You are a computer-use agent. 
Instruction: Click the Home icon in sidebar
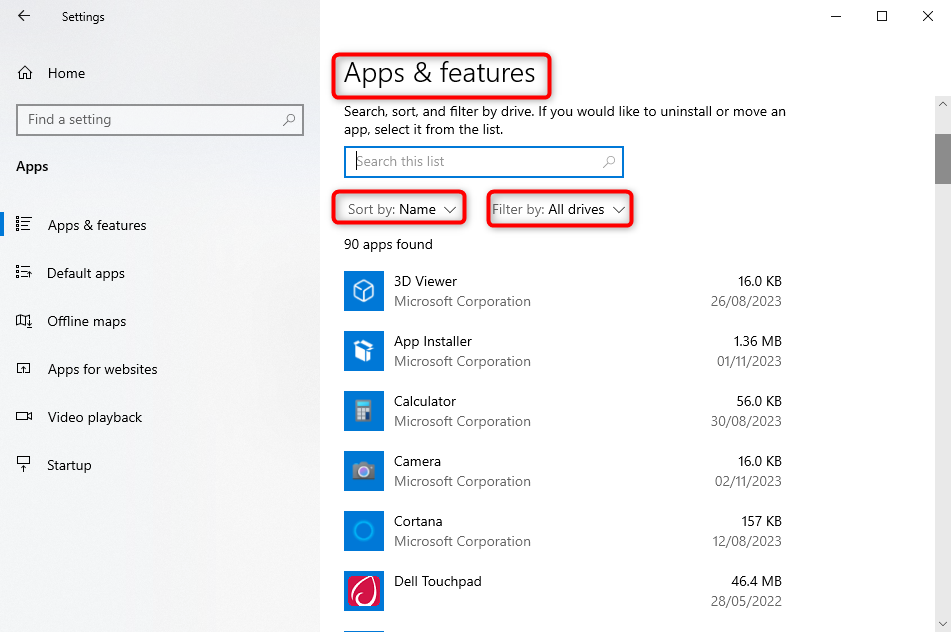click(25, 73)
